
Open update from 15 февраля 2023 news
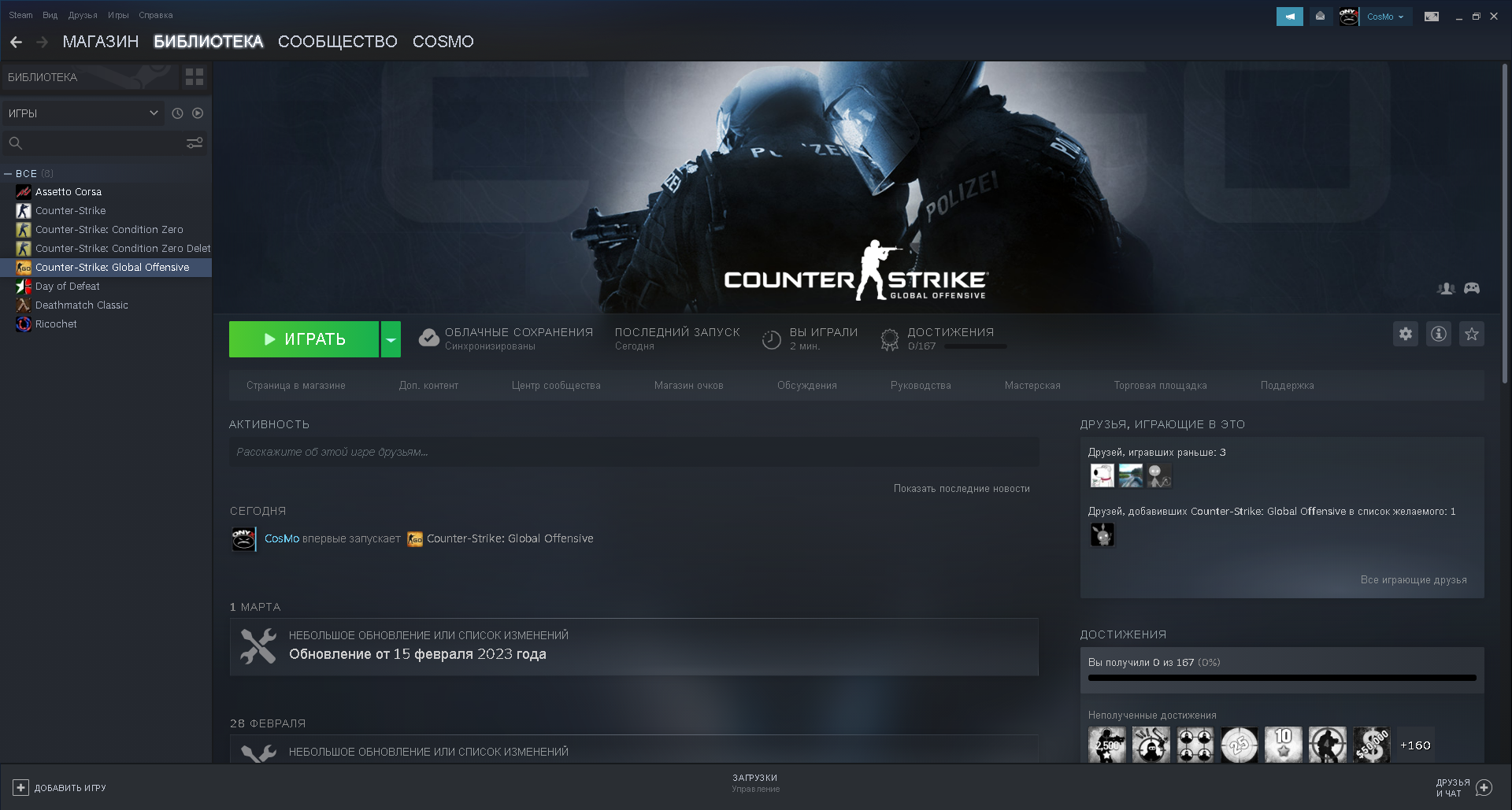point(634,647)
